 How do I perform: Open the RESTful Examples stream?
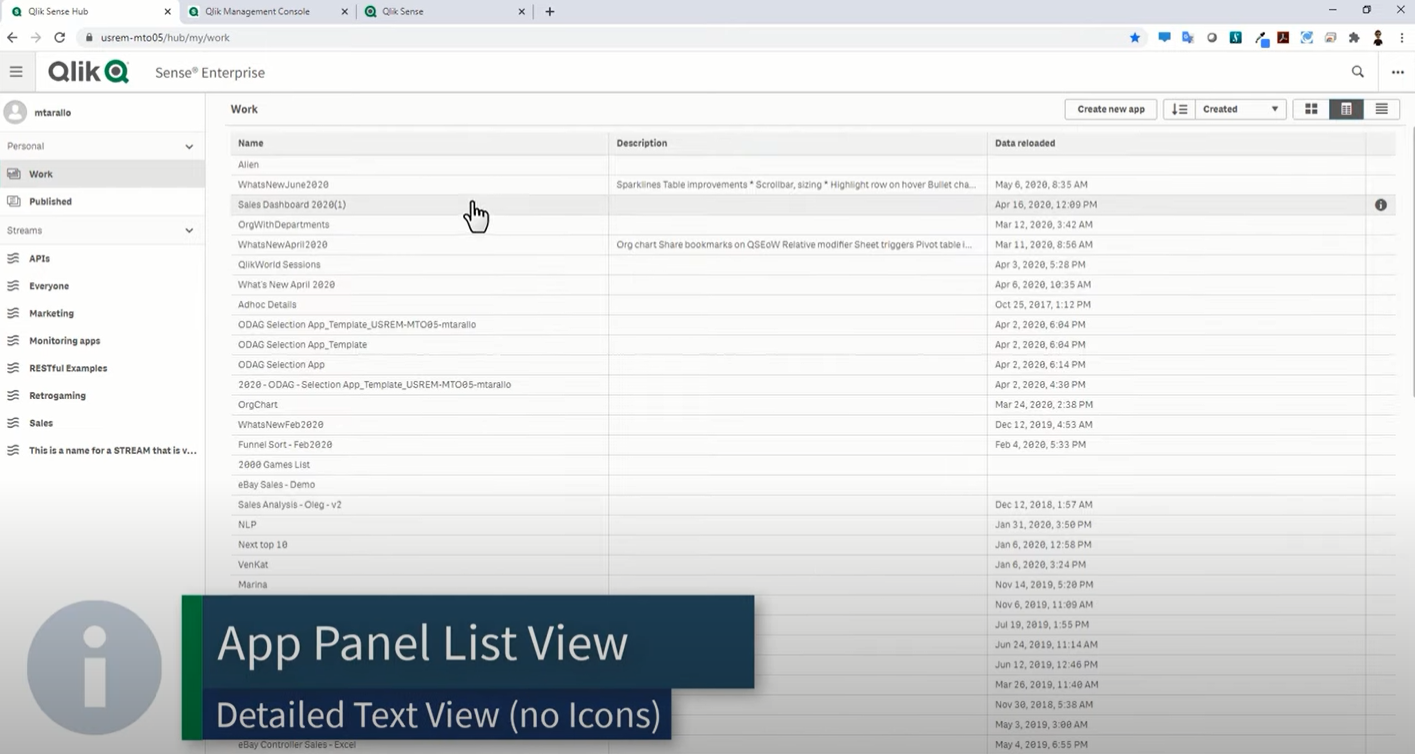point(102,368)
